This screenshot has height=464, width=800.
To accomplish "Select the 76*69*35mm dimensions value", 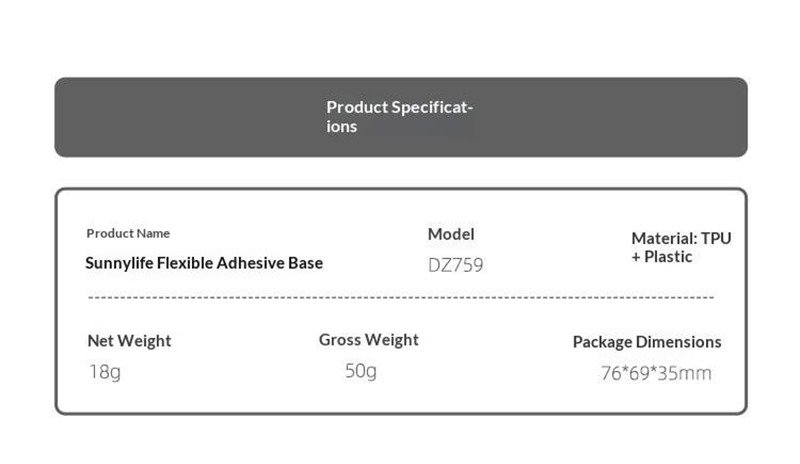I will tap(656, 373).
